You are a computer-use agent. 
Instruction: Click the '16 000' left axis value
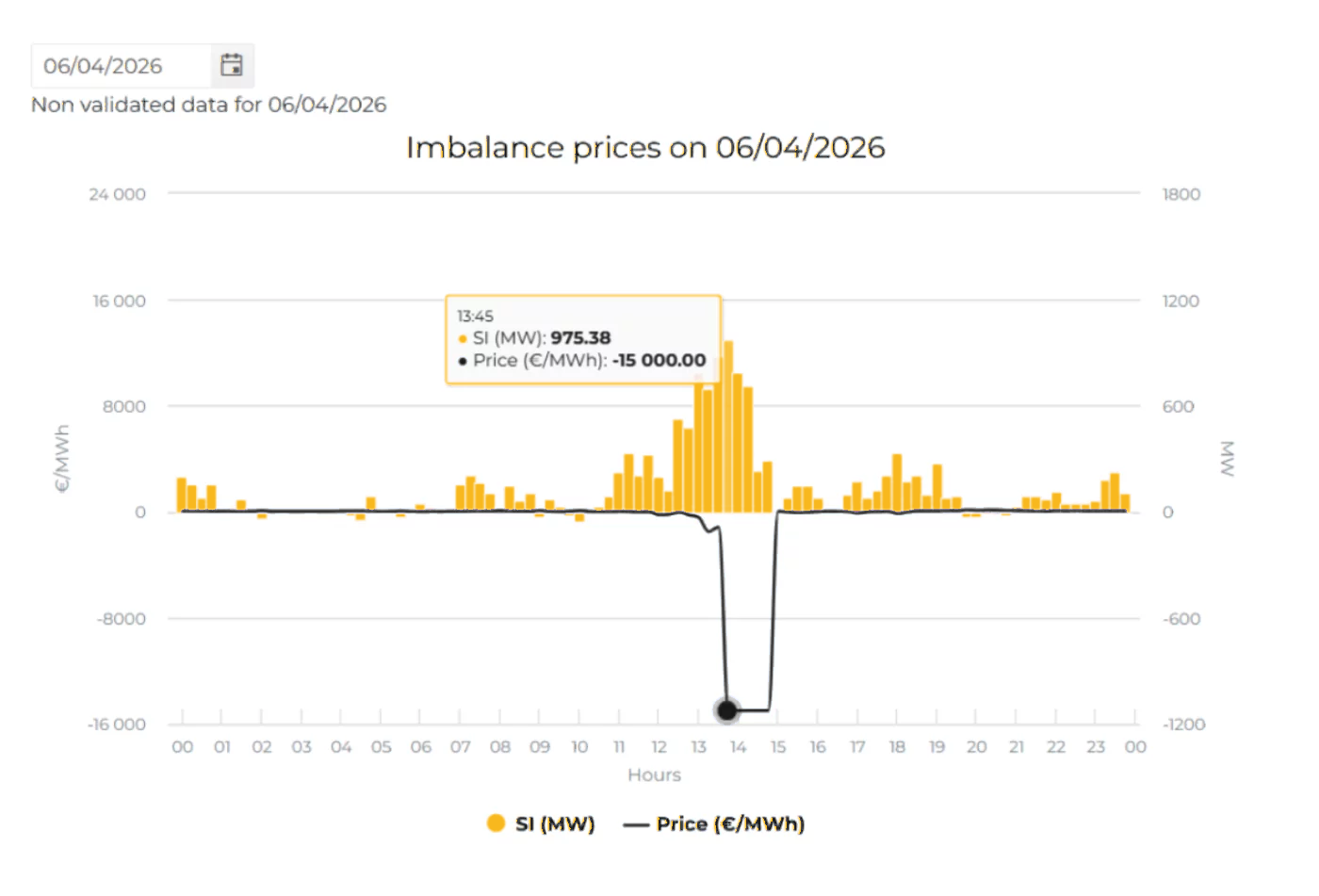coord(119,301)
